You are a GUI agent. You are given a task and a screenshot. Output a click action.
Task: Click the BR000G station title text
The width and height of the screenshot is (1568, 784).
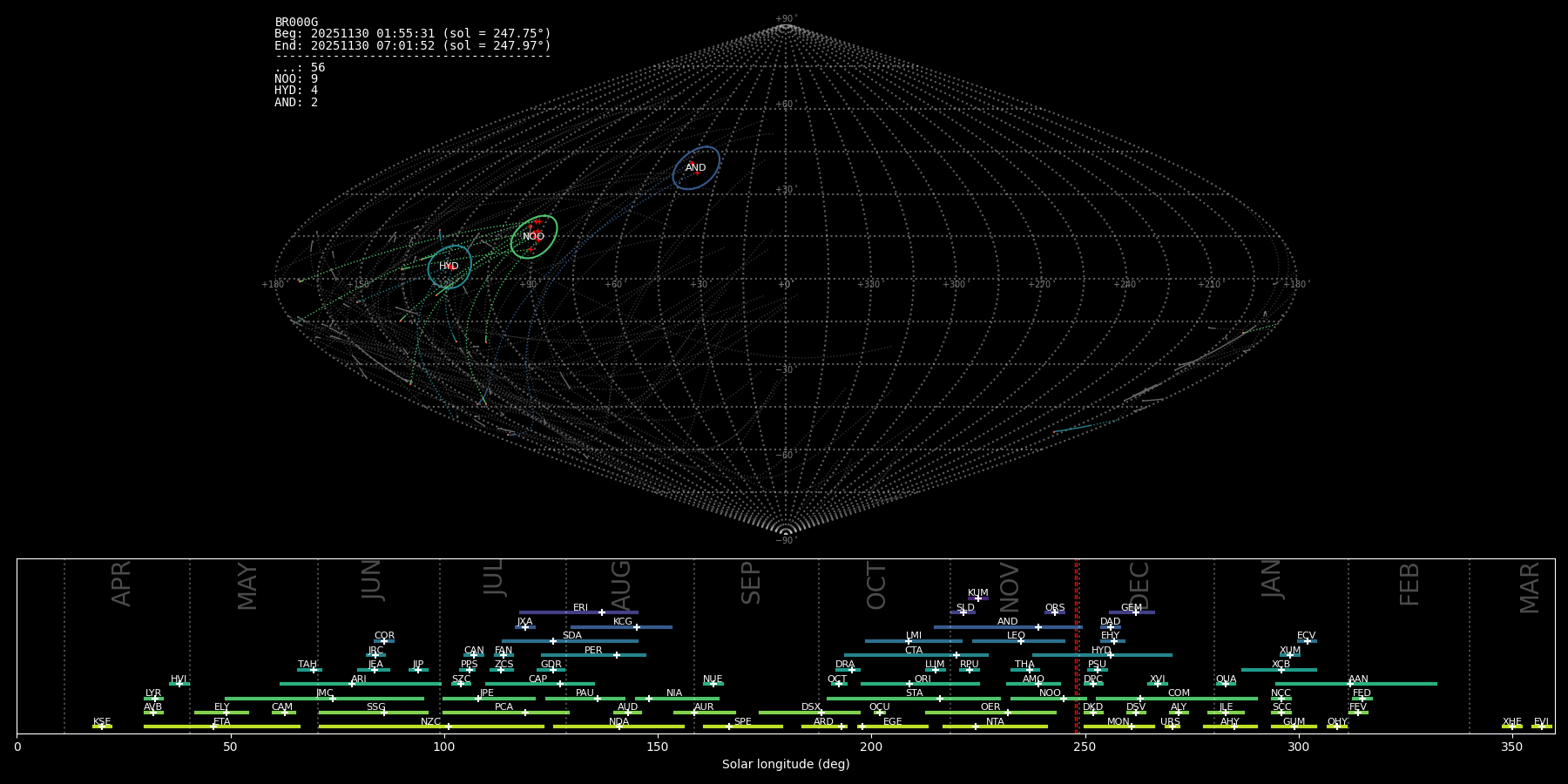click(296, 23)
